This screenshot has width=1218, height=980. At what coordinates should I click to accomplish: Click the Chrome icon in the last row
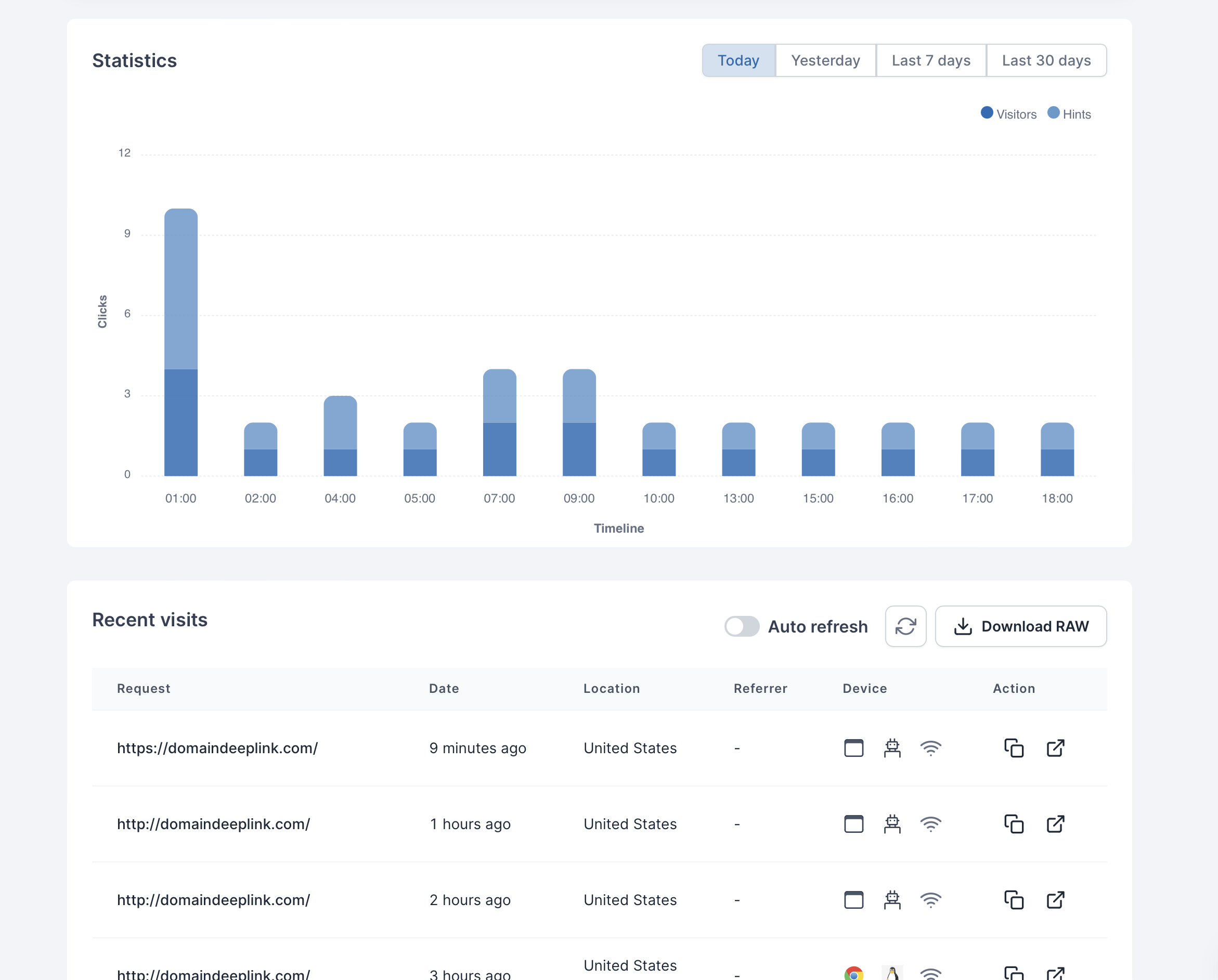(853, 973)
